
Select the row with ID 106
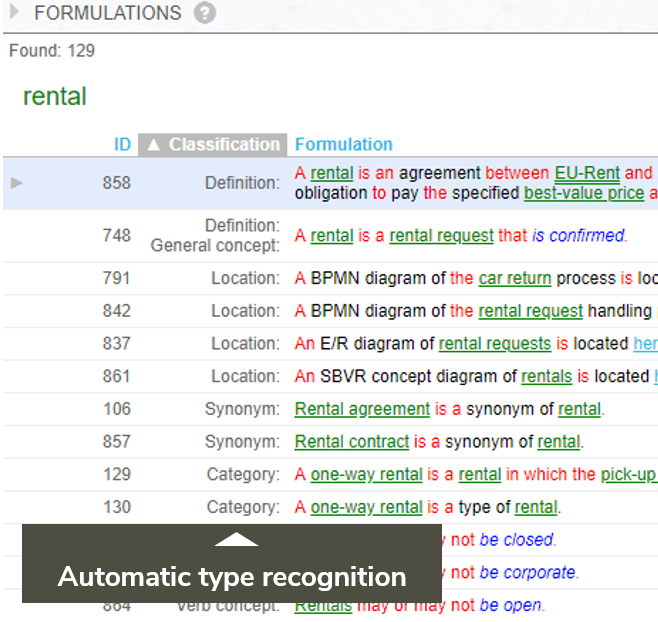pos(117,409)
